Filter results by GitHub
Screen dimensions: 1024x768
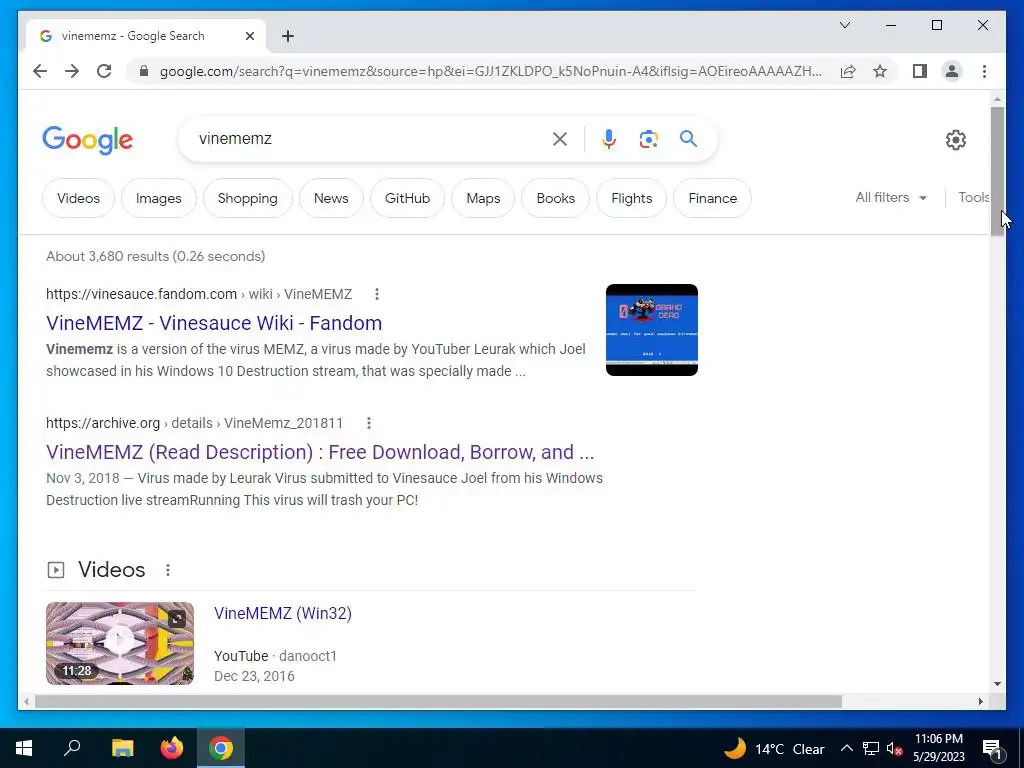(408, 198)
